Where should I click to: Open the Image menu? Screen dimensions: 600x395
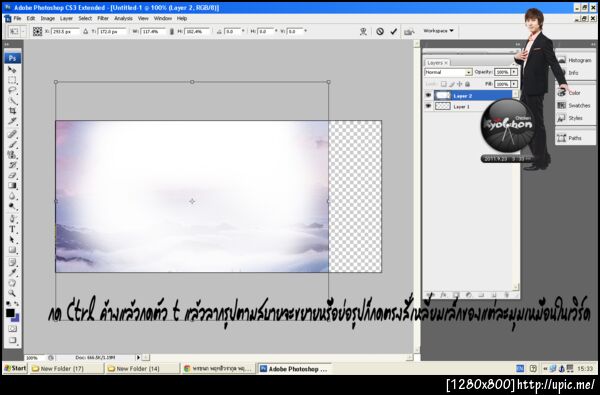tap(47, 18)
